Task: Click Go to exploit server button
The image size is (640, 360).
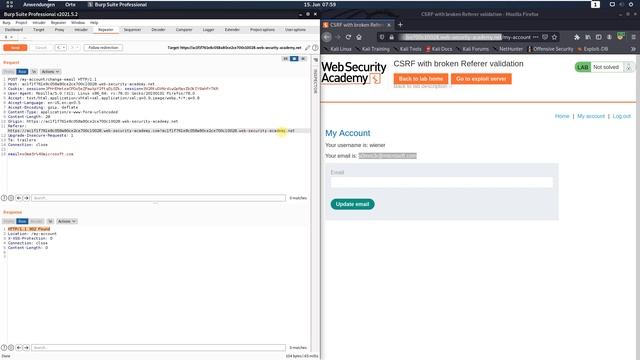Action: (481, 79)
